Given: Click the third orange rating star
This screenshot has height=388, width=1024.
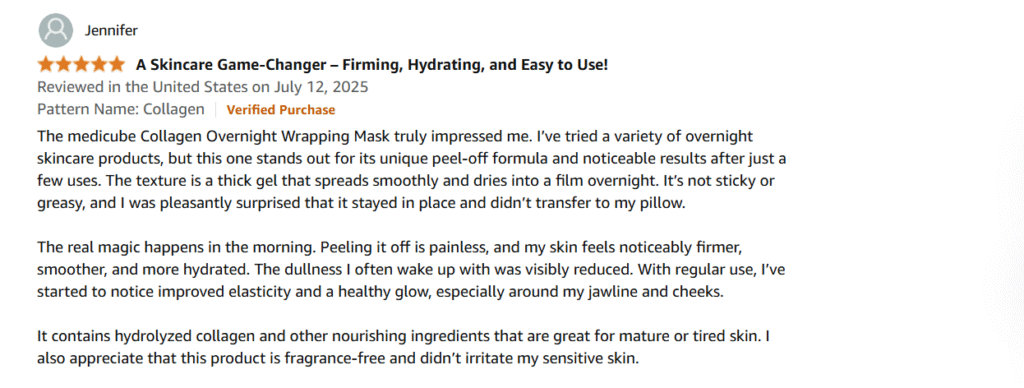Looking at the screenshot, I should (x=81, y=64).
